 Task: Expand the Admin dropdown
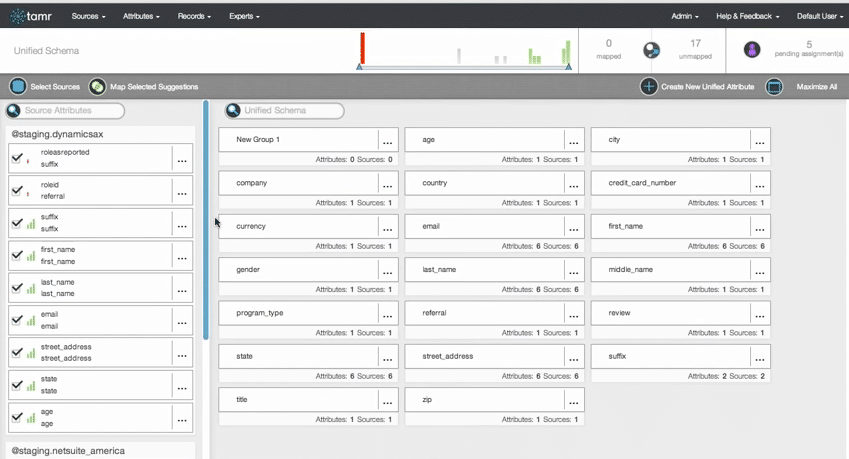point(684,16)
